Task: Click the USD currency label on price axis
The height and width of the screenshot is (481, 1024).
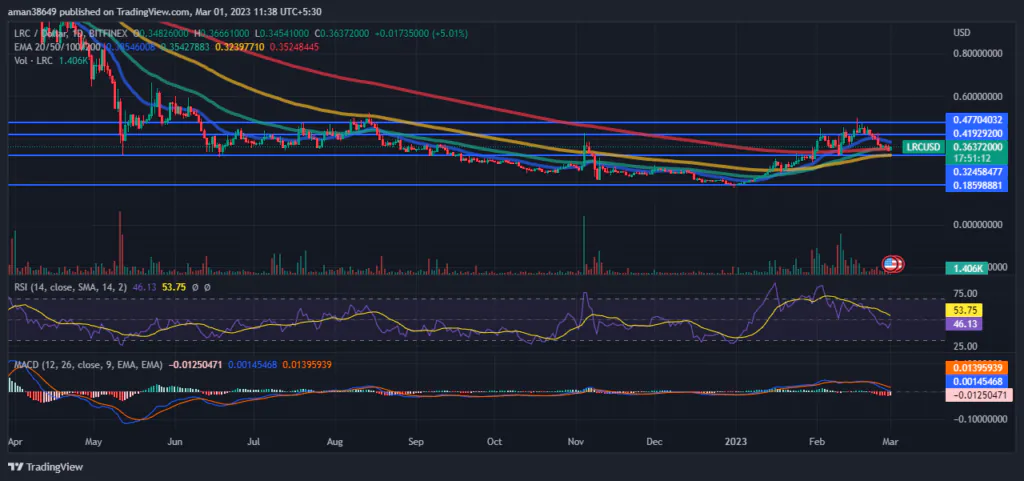Action: click(x=961, y=32)
